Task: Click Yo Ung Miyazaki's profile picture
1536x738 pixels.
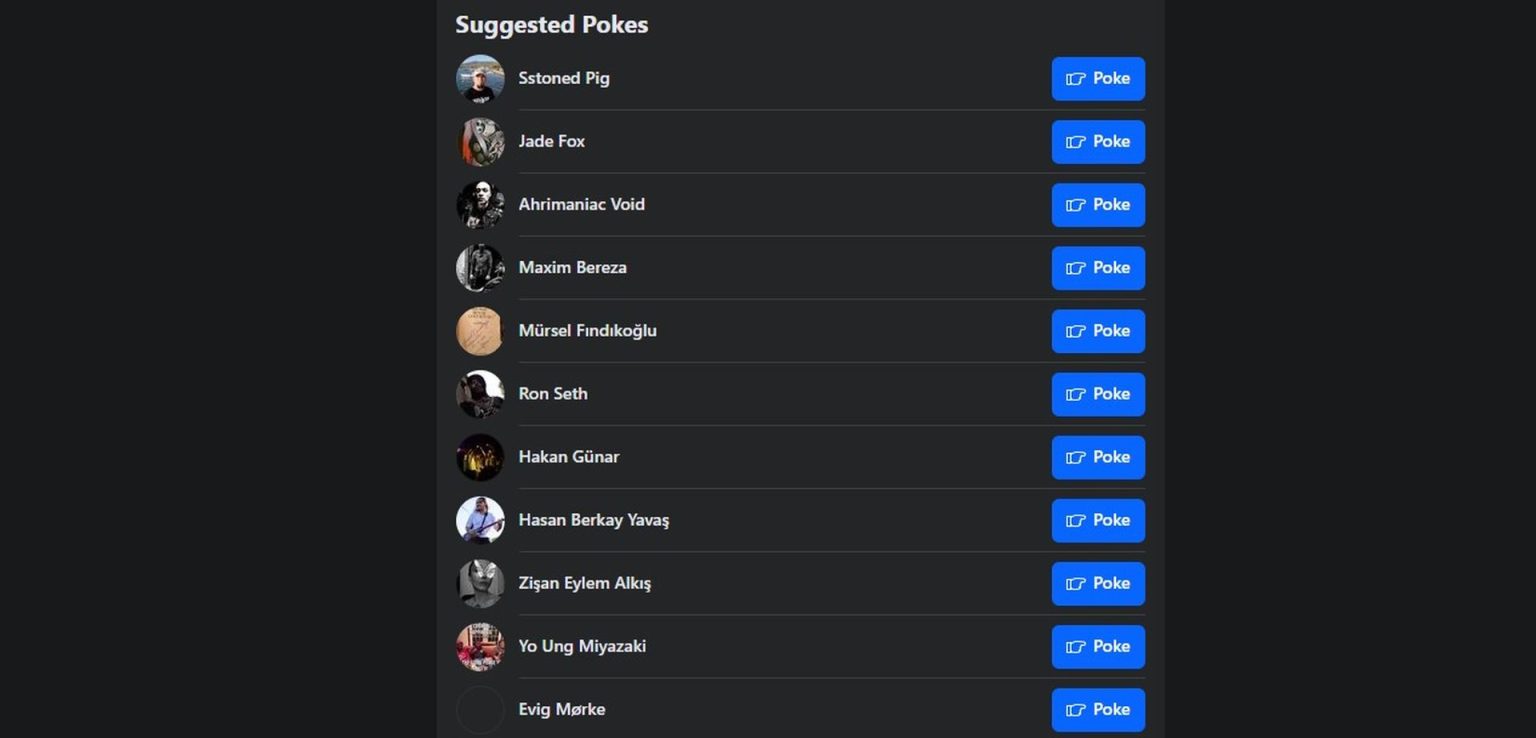Action: point(480,646)
